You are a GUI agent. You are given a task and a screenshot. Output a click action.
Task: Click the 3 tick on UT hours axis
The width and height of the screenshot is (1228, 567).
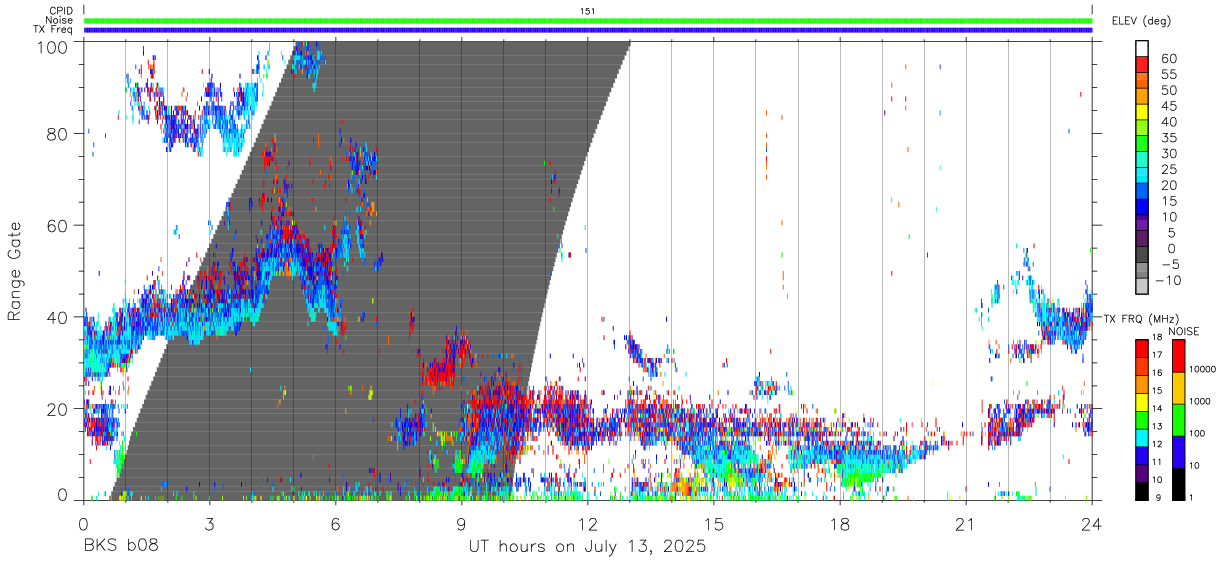(x=210, y=524)
